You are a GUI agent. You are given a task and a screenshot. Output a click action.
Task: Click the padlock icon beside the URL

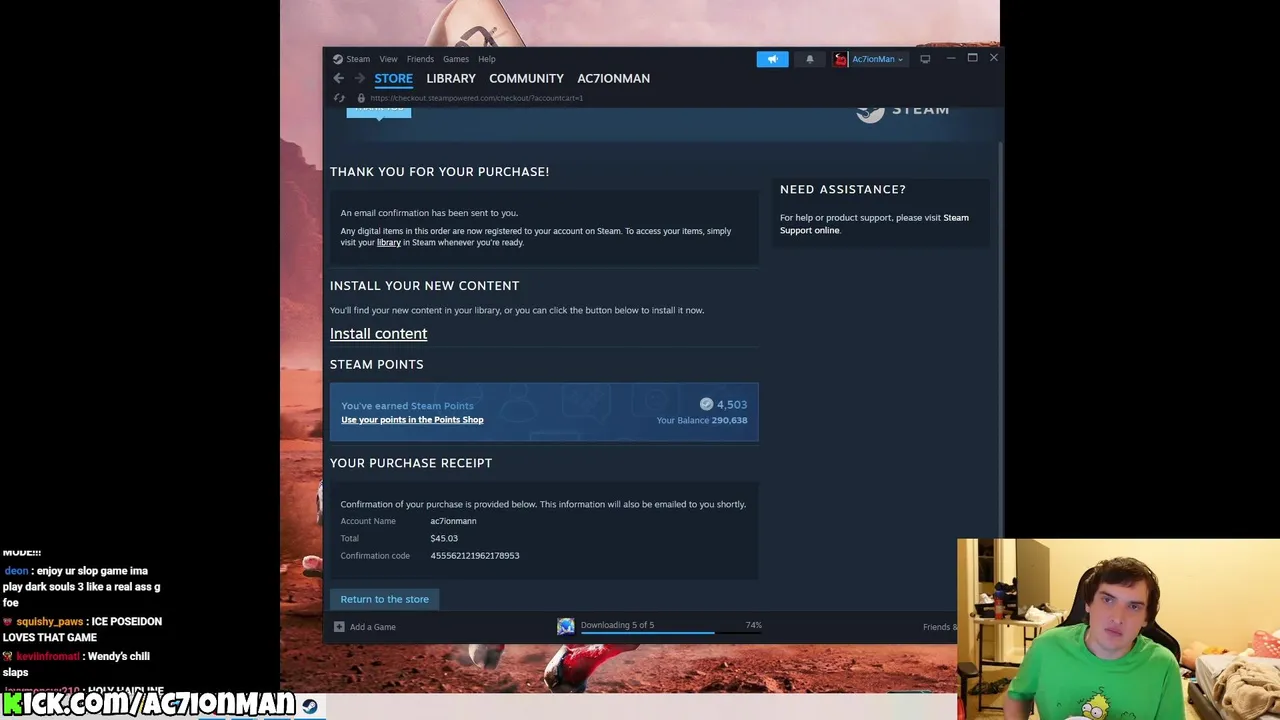361,98
